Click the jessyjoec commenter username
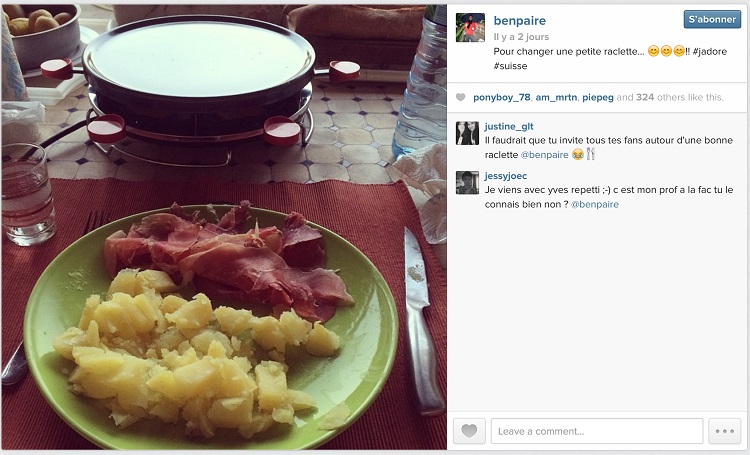The image size is (750, 455). click(x=506, y=176)
